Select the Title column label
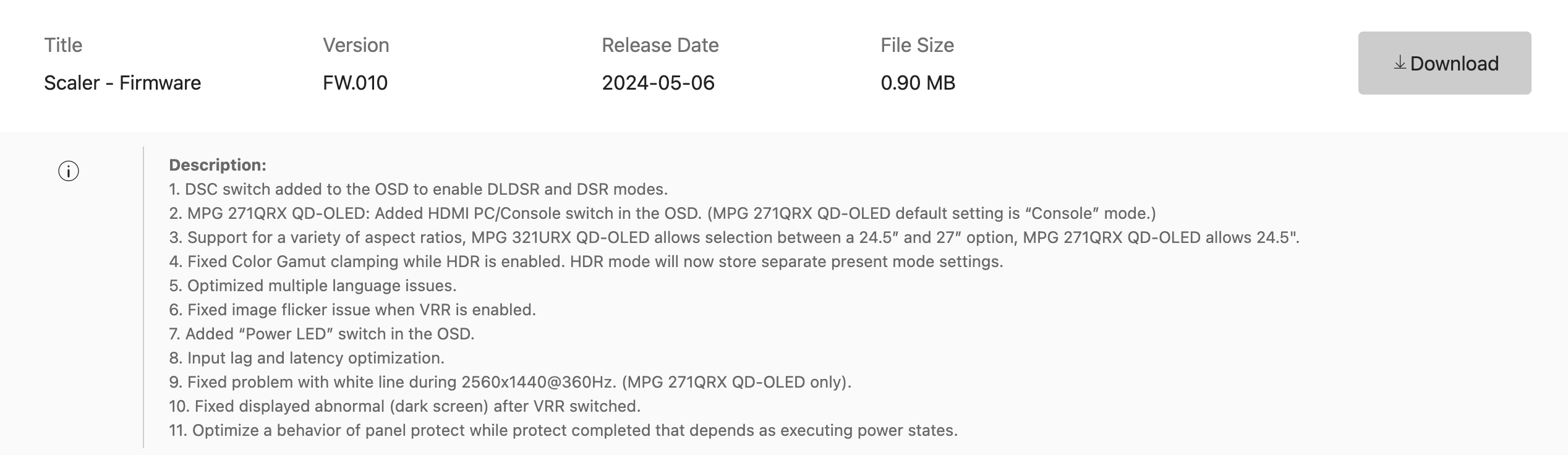This screenshot has width=1568, height=455. click(x=63, y=45)
